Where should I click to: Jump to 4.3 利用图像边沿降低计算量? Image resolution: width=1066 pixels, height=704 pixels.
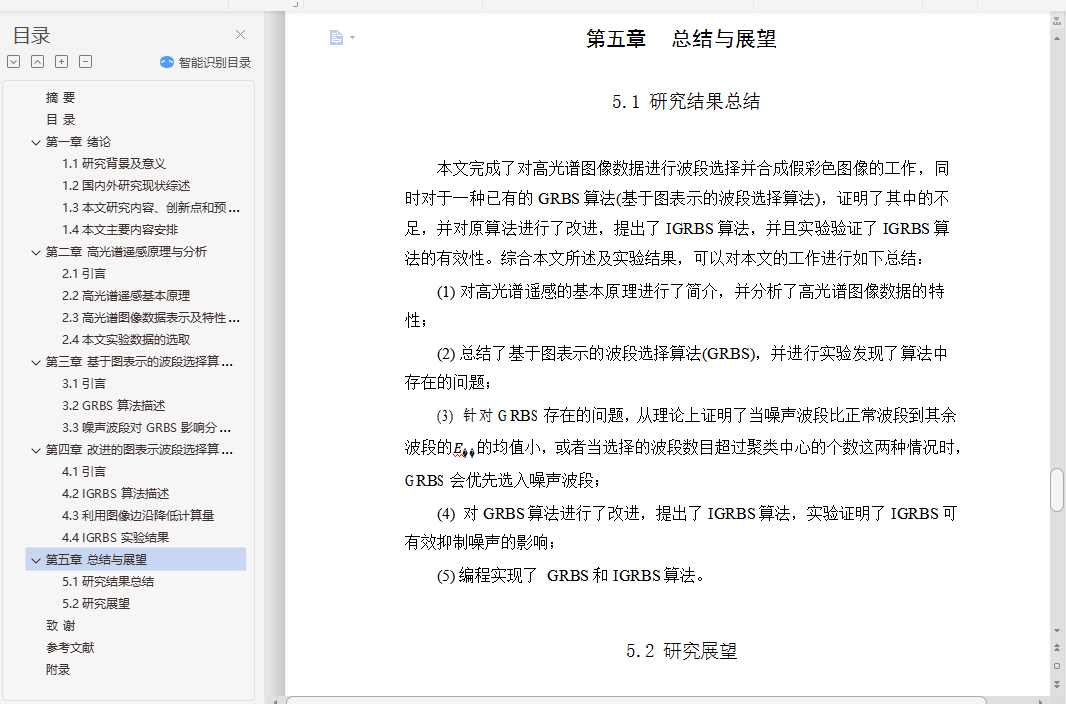[138, 516]
